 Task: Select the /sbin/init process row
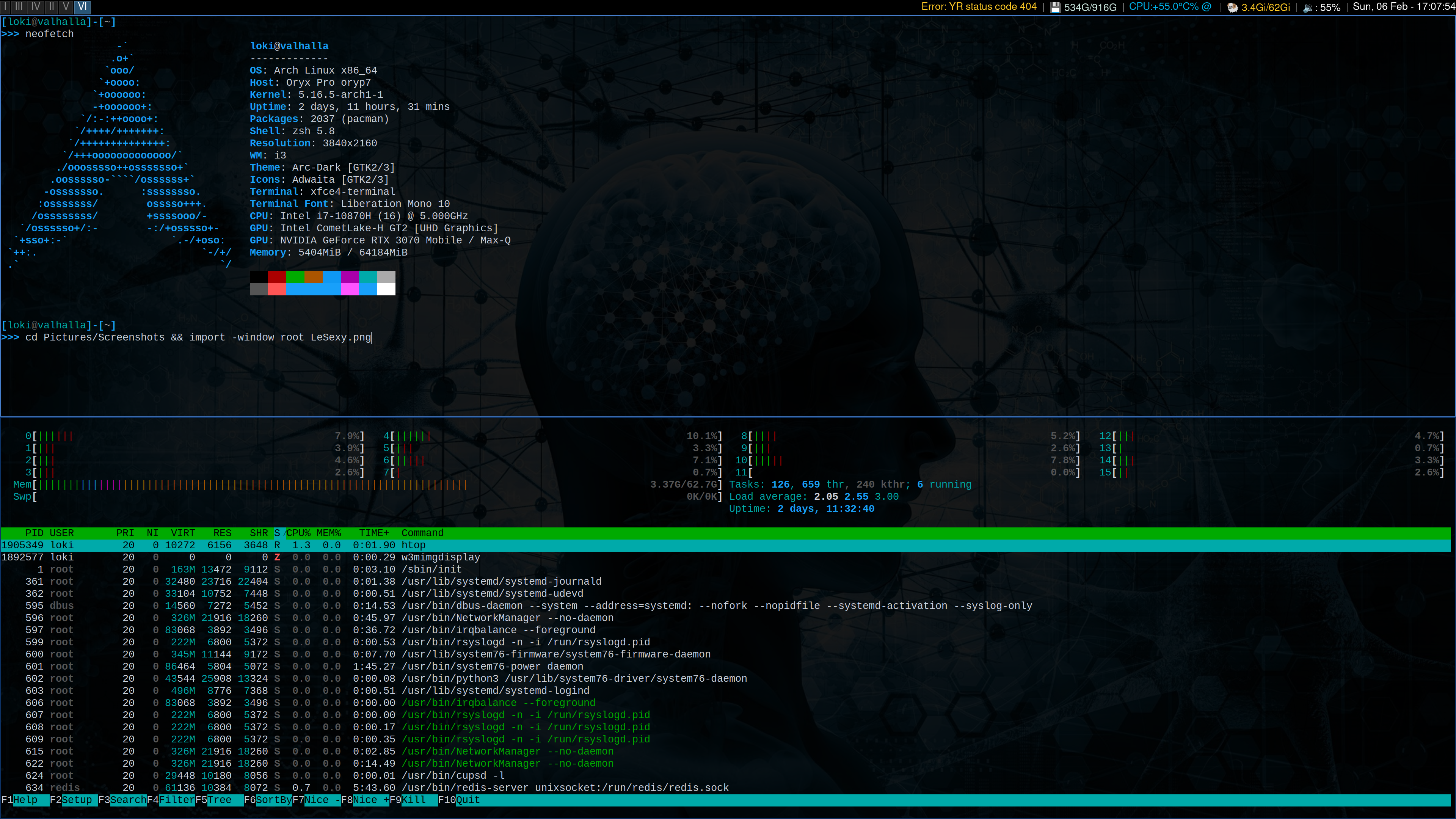coord(726,569)
